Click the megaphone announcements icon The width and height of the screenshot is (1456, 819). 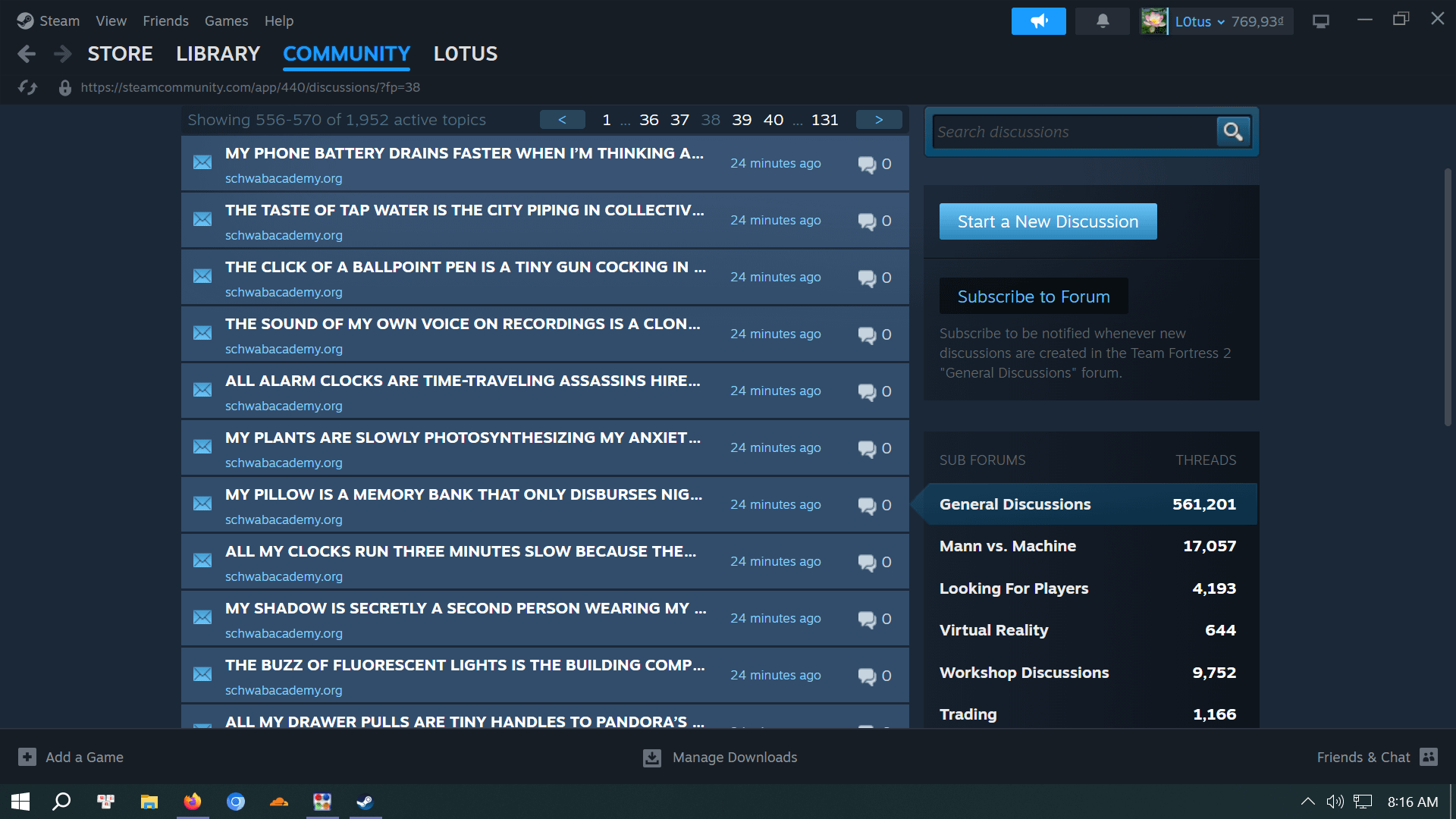tap(1038, 21)
